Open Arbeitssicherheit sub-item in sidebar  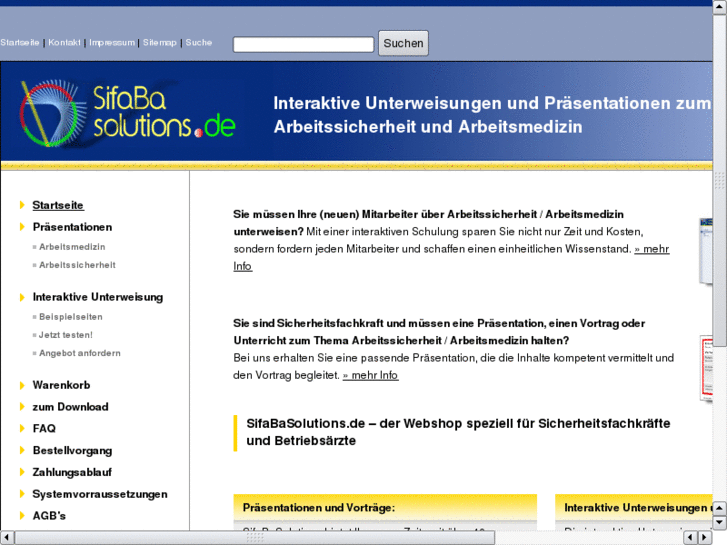point(77,265)
